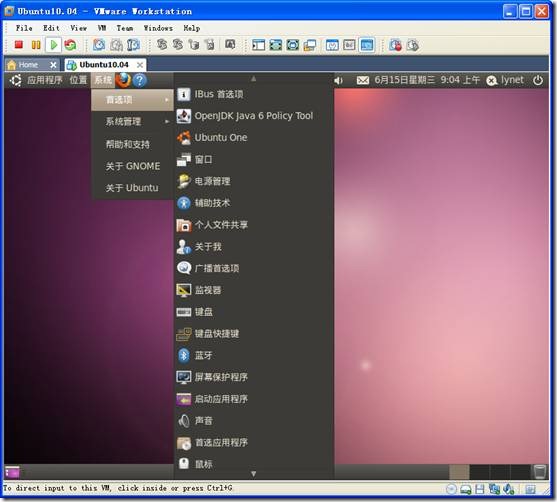Click the date and clock 9:04 上午
This screenshot has width=557, height=502.
pos(427,80)
